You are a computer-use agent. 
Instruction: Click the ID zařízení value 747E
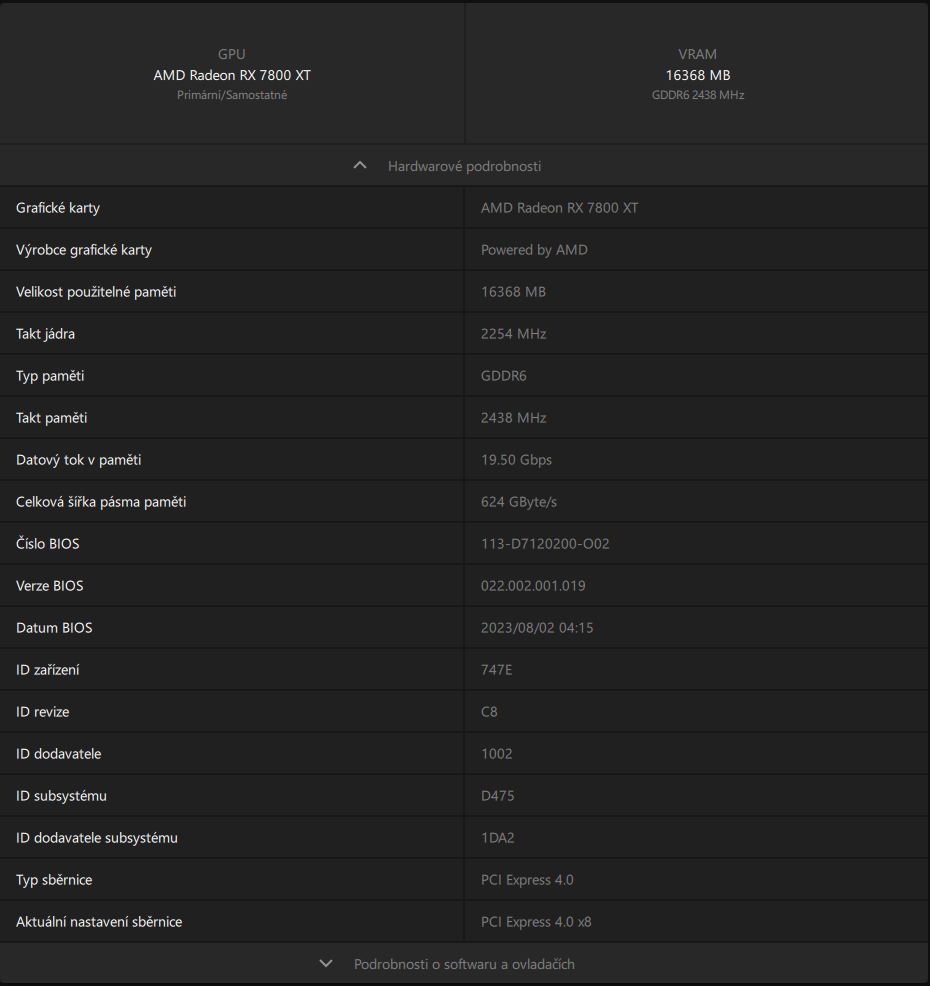click(496, 670)
